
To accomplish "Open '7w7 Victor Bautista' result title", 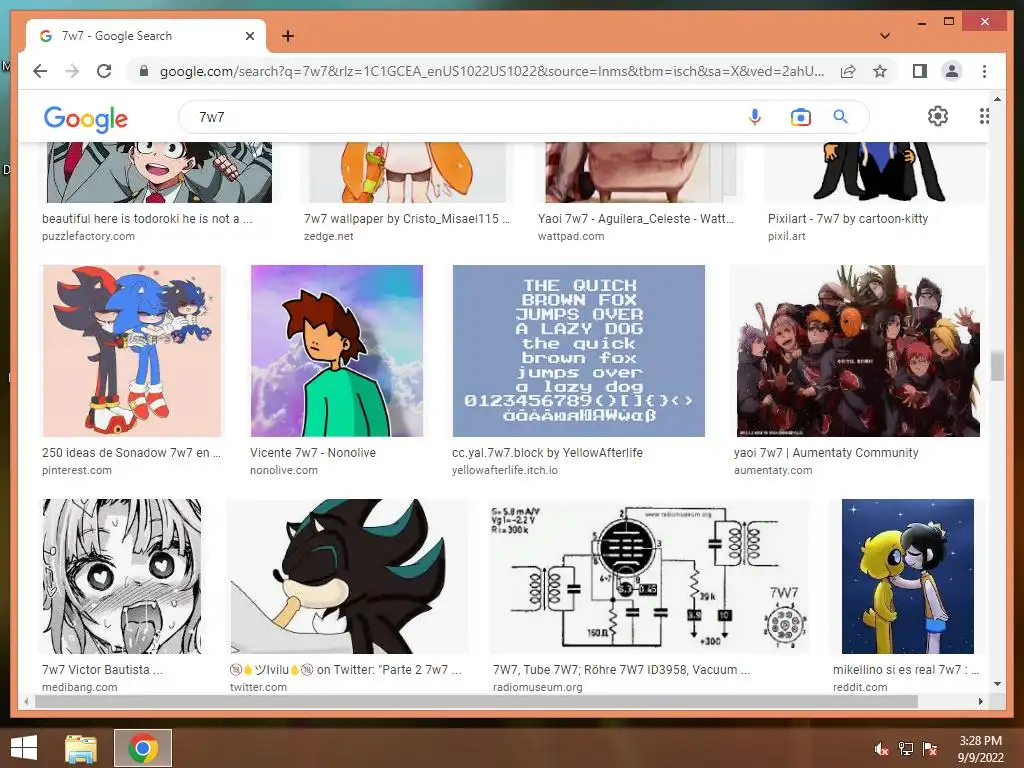I will 102,669.
